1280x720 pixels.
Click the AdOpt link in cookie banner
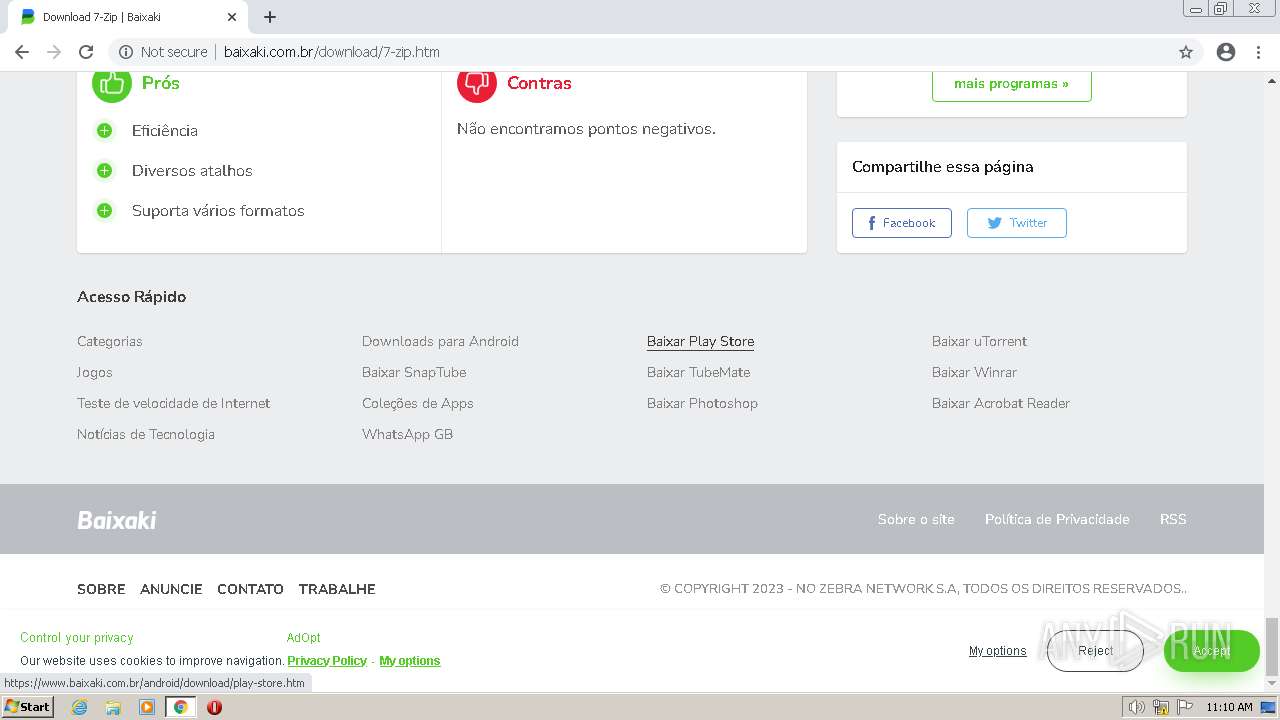pyautogui.click(x=304, y=638)
